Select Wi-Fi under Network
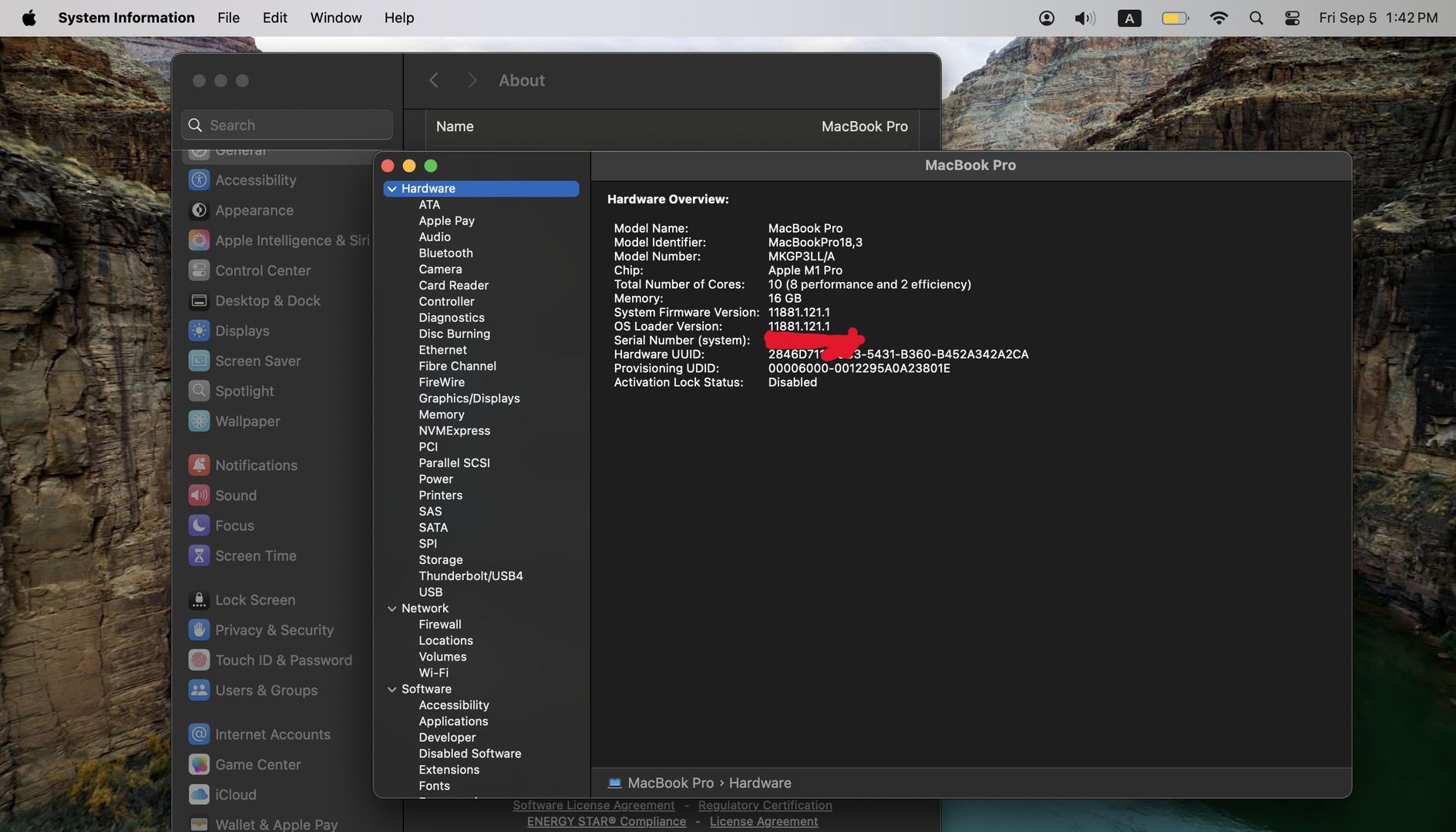 433,674
